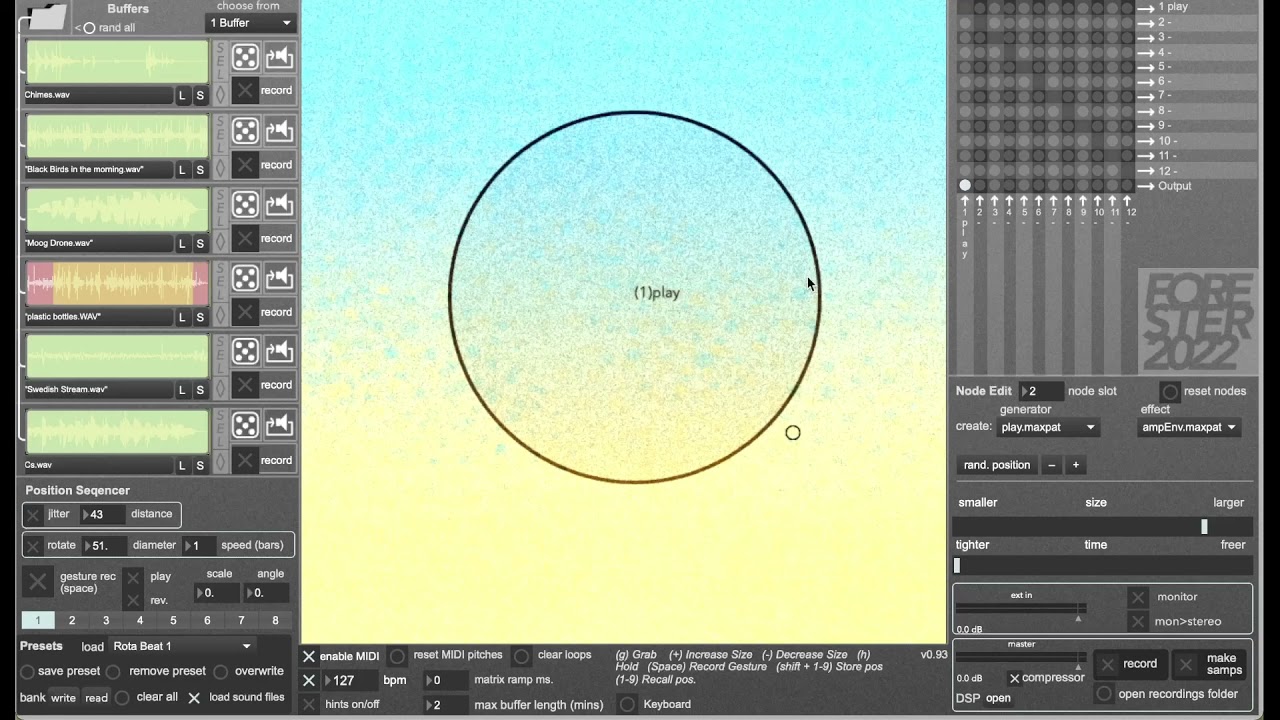Image resolution: width=1280 pixels, height=720 pixels.
Task: Open the play.maxpat generator dropdown
Action: pyautogui.click(x=1047, y=427)
